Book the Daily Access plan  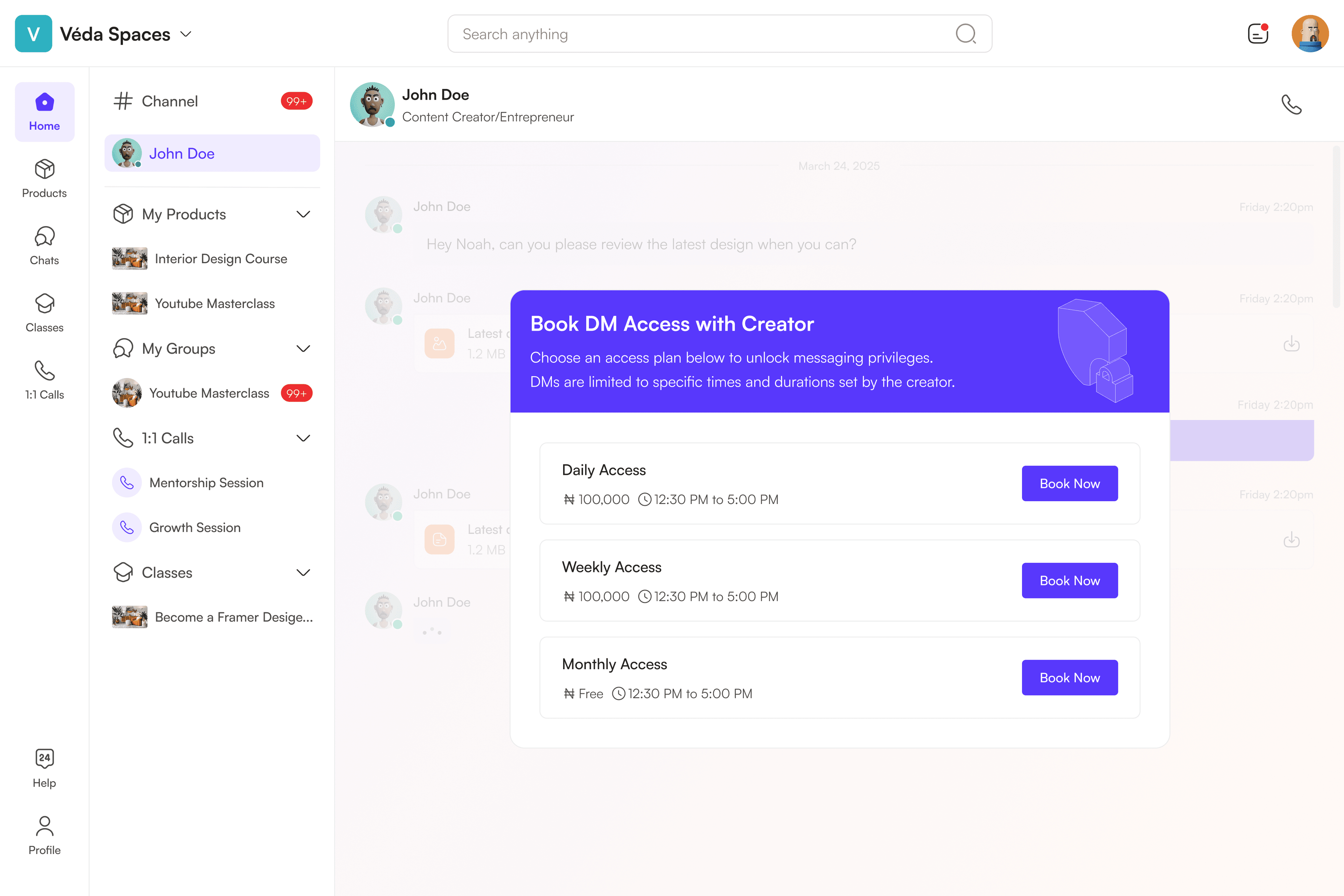[x=1070, y=483]
